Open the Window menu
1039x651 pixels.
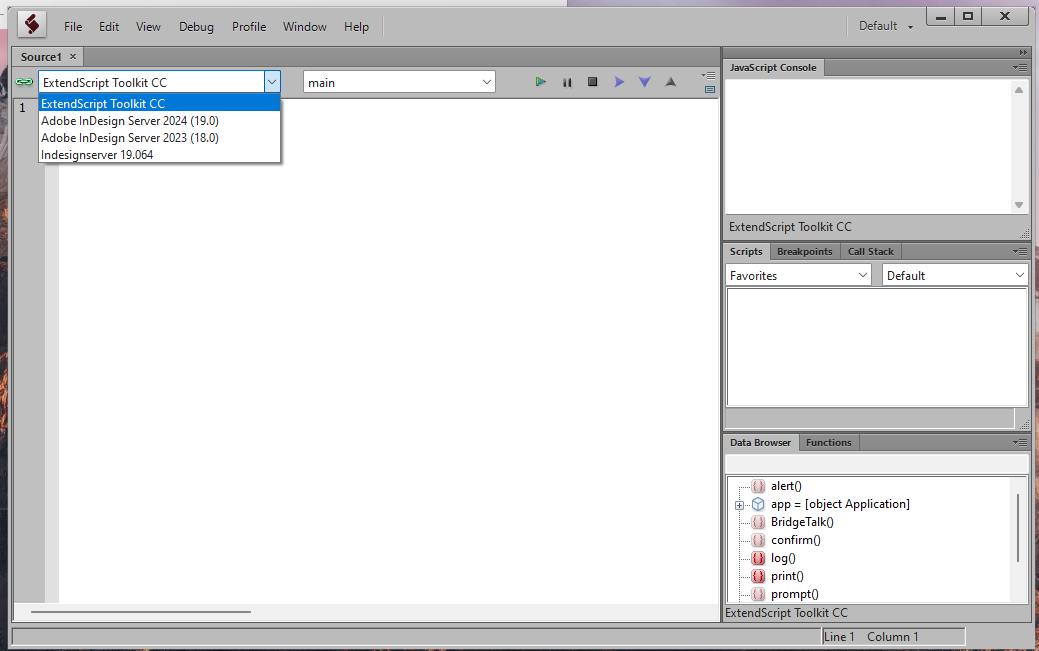[305, 27]
